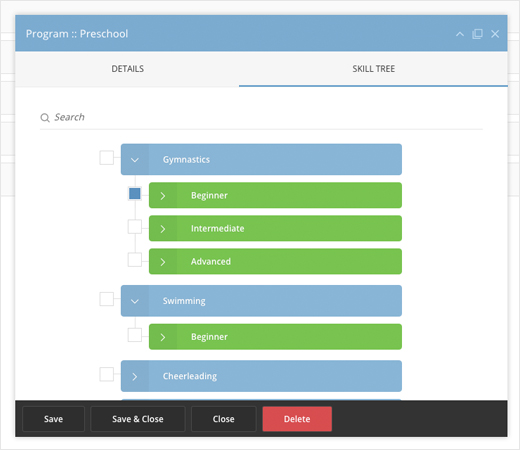Enable the Swimming checkbox
The height and width of the screenshot is (450, 520).
click(107, 299)
